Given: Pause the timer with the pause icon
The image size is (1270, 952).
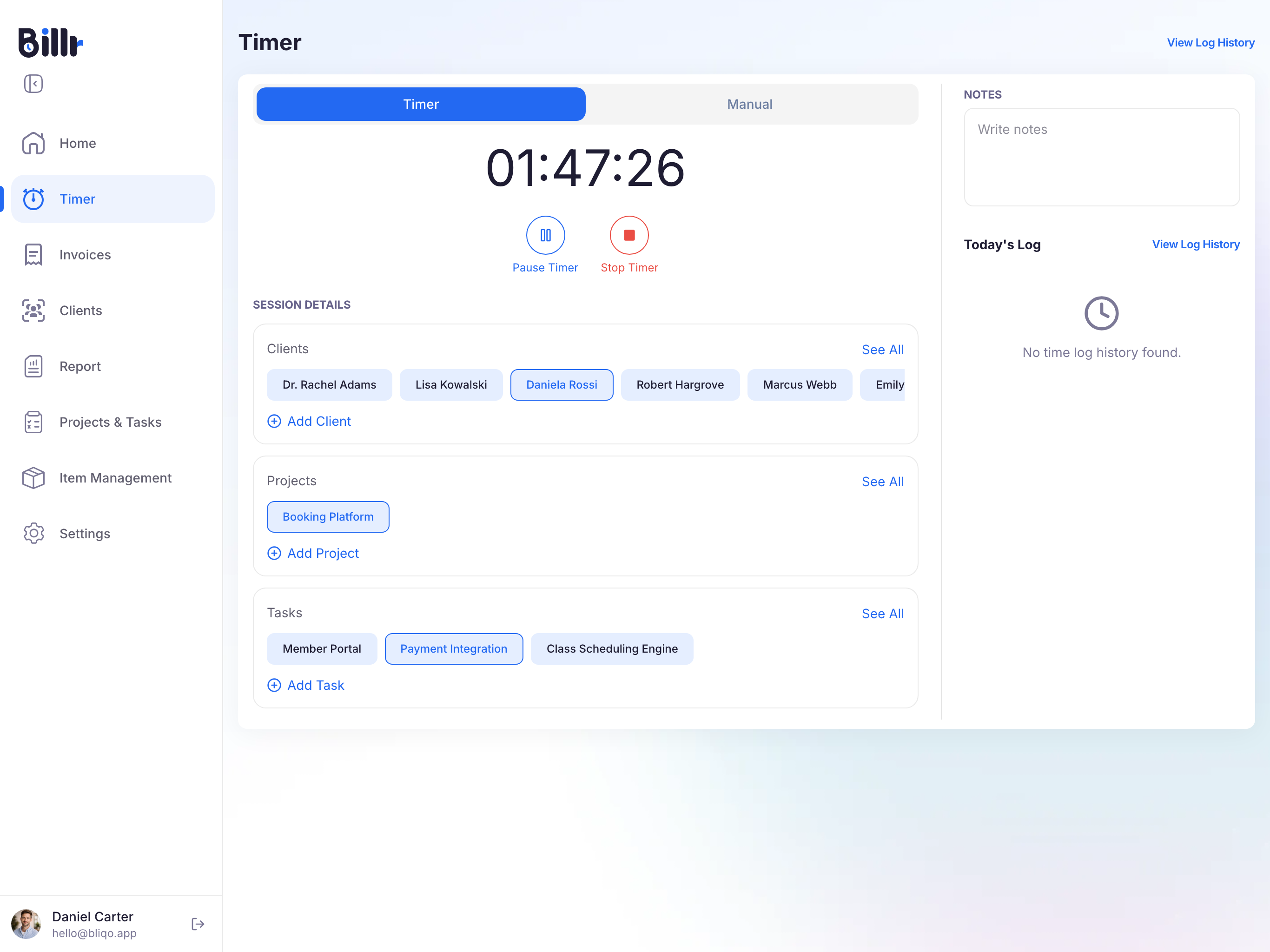Looking at the screenshot, I should (x=545, y=235).
